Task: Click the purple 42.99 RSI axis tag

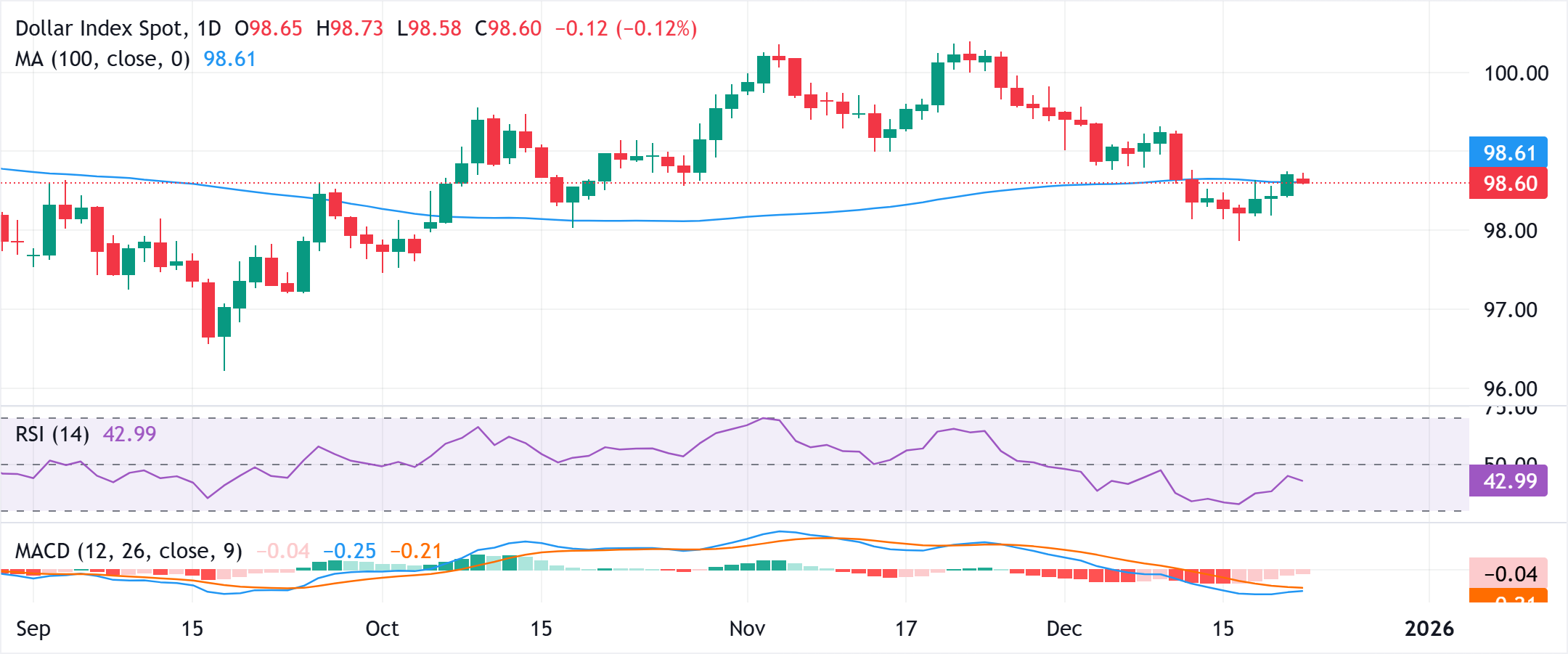Action: [1508, 481]
